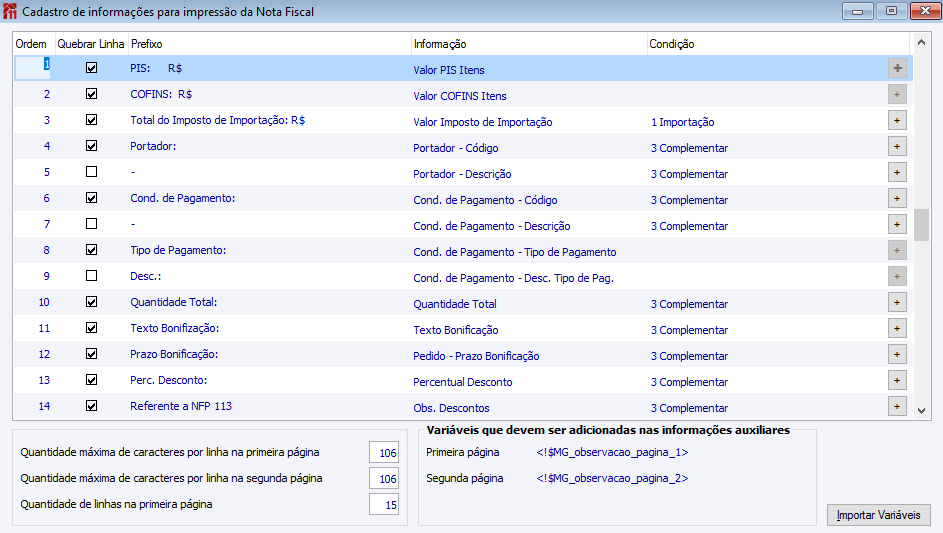The image size is (943, 533).
Task: Click the Quebrar Linha column header
Action: [91, 44]
